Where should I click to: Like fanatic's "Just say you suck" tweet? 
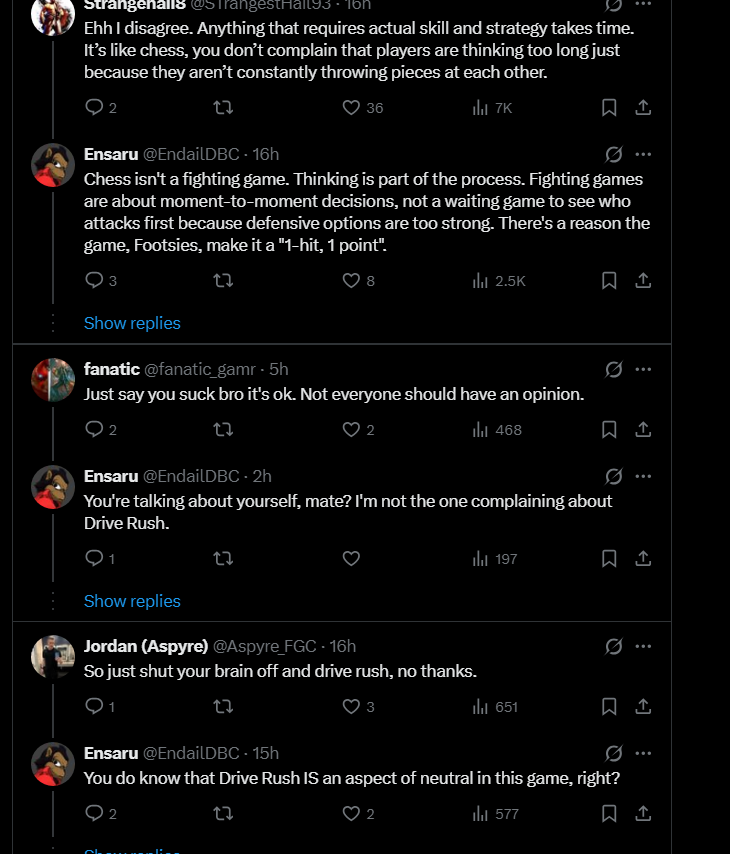(x=351, y=430)
